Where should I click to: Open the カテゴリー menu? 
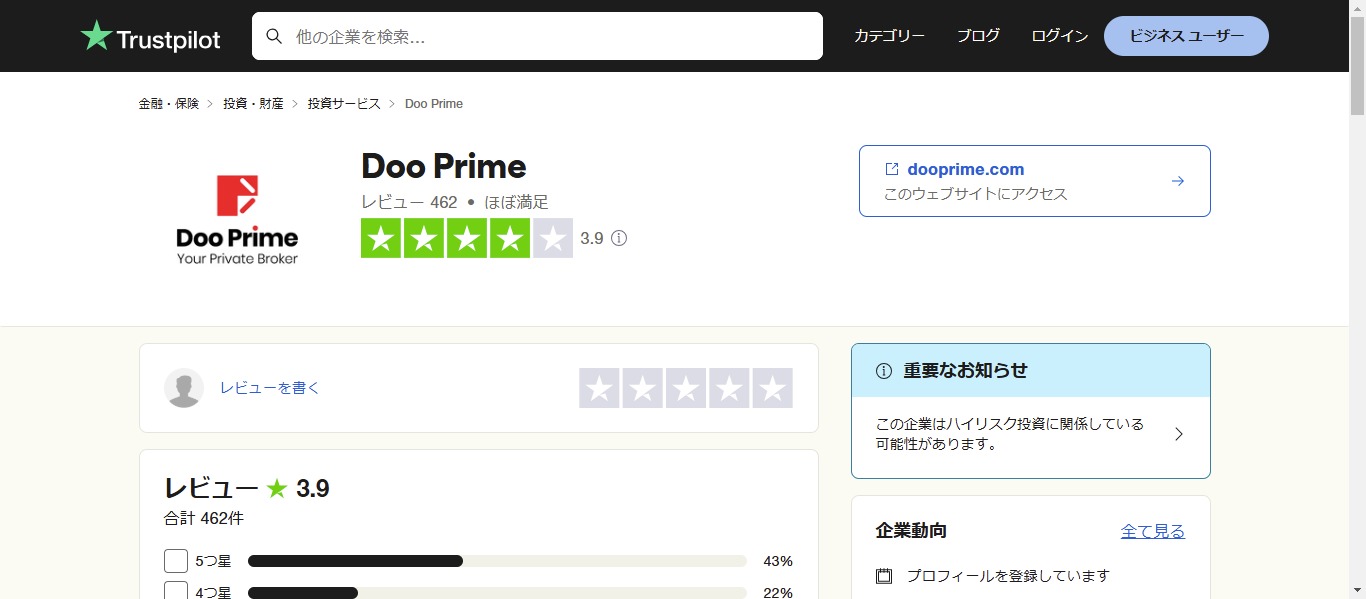(x=888, y=35)
